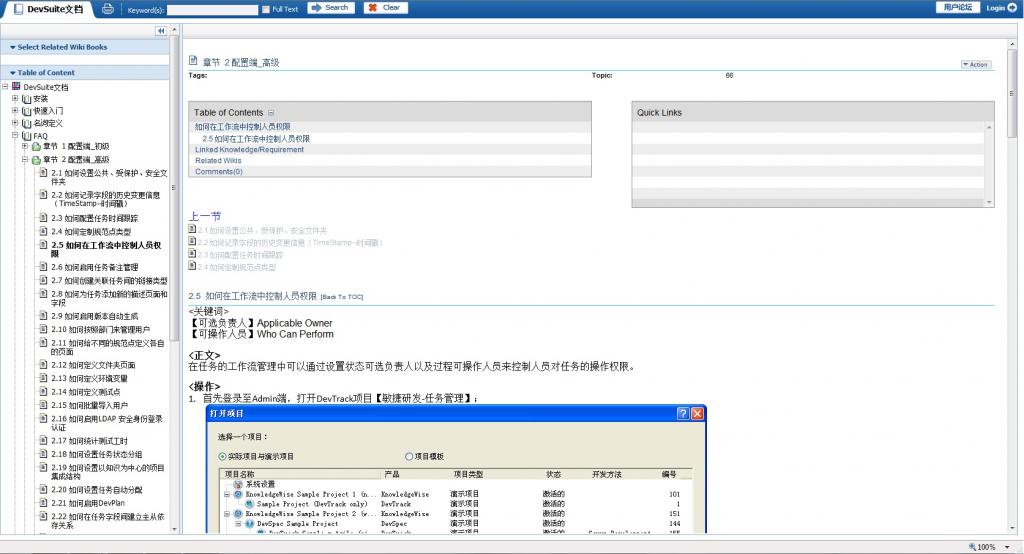Click the page icon beside 章节 2 title
1024x554 pixels.
[194, 62]
